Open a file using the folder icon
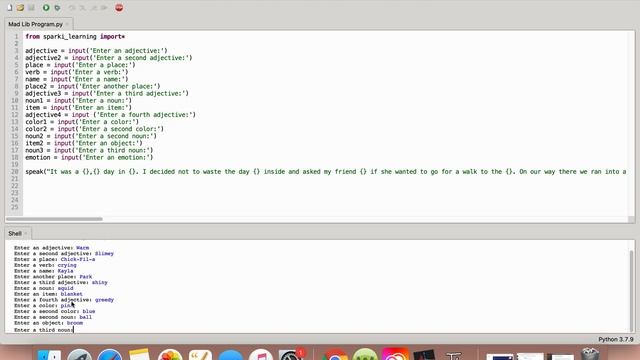640x360 pixels. click(x=20, y=8)
